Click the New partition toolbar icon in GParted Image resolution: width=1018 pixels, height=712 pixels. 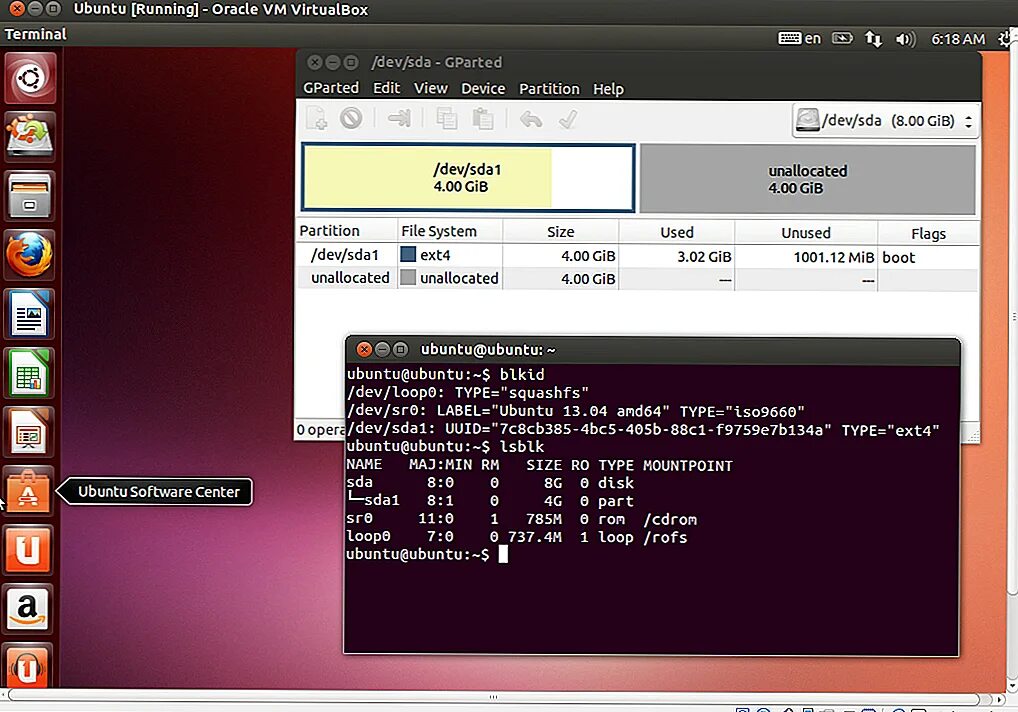(x=317, y=119)
